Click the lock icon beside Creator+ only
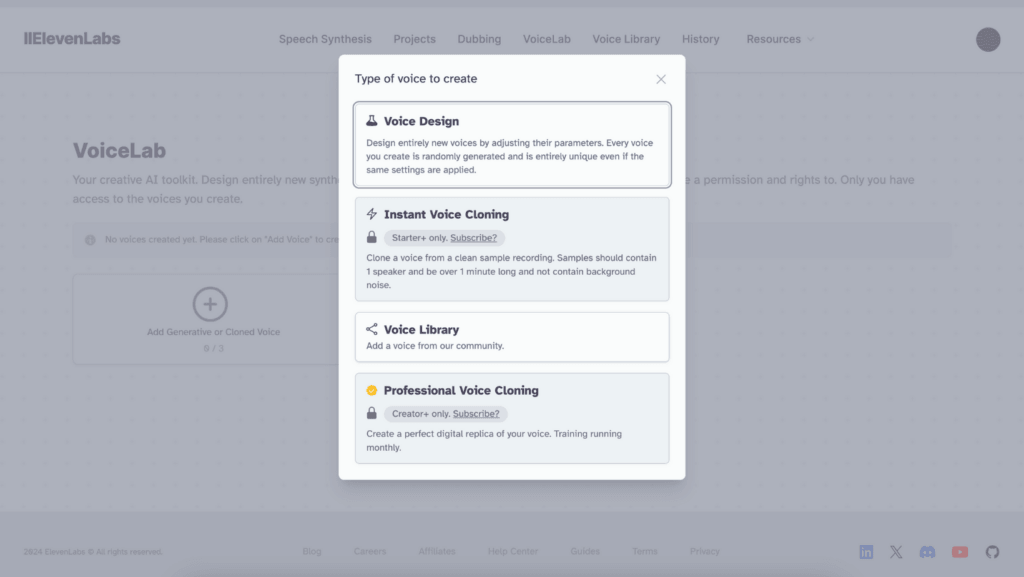 [372, 413]
